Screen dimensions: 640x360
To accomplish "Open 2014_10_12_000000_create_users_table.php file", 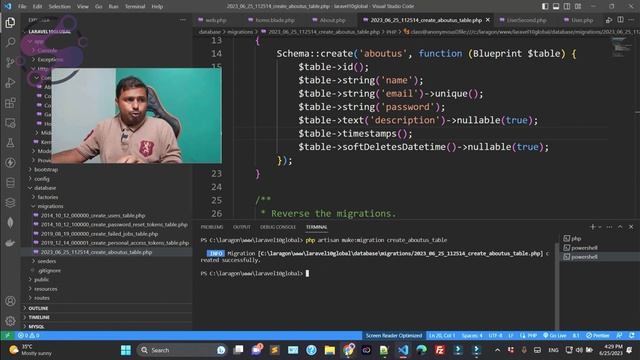I will [93, 216].
